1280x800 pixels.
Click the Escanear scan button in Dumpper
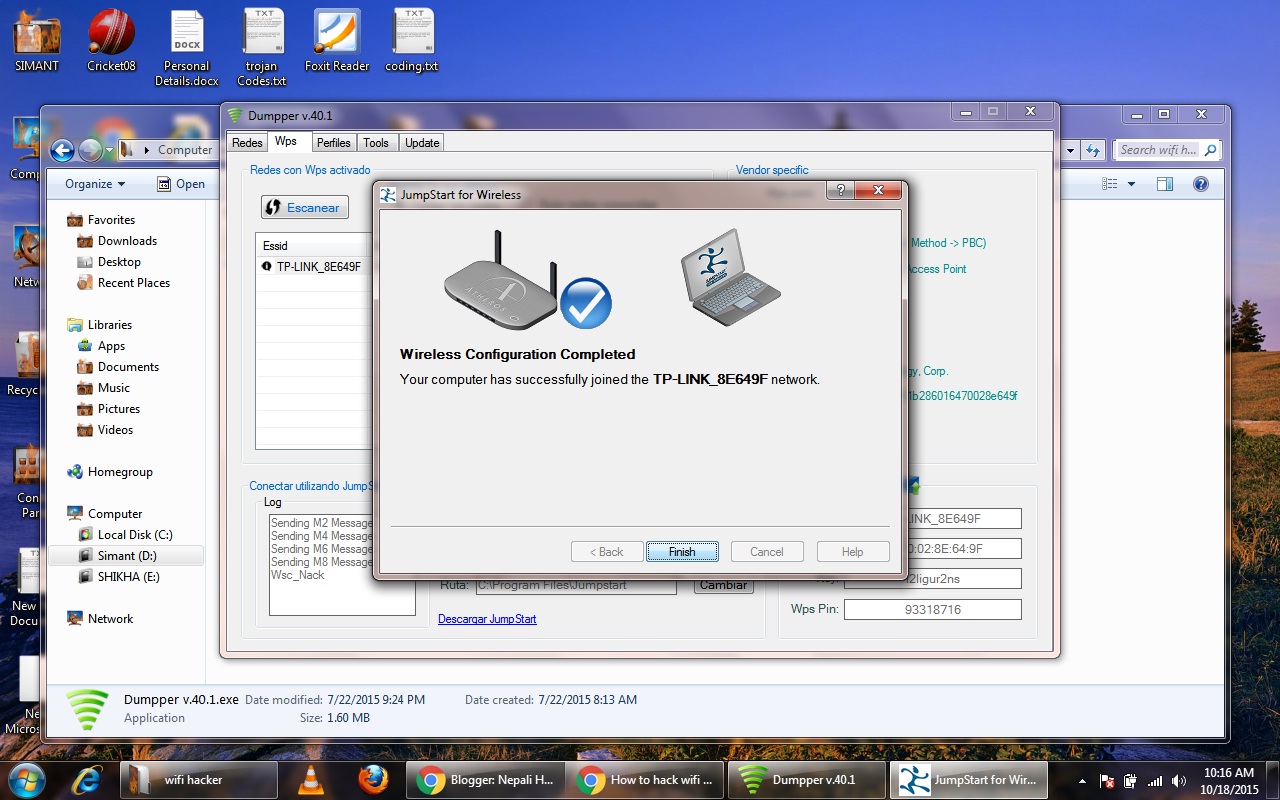click(x=305, y=207)
